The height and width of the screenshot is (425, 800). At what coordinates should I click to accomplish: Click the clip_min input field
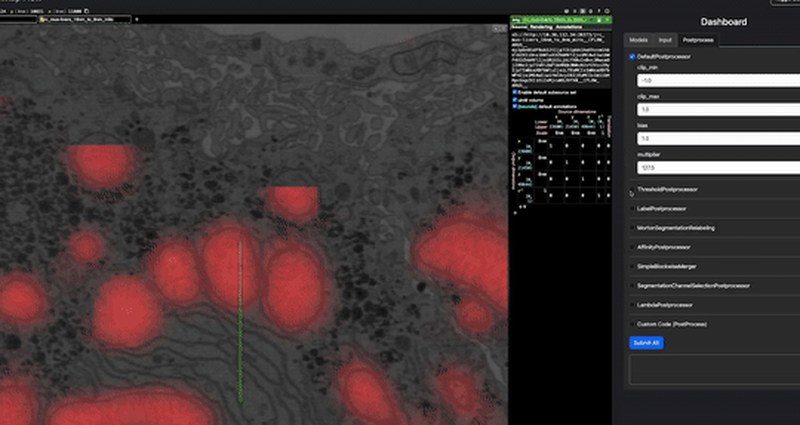click(718, 81)
